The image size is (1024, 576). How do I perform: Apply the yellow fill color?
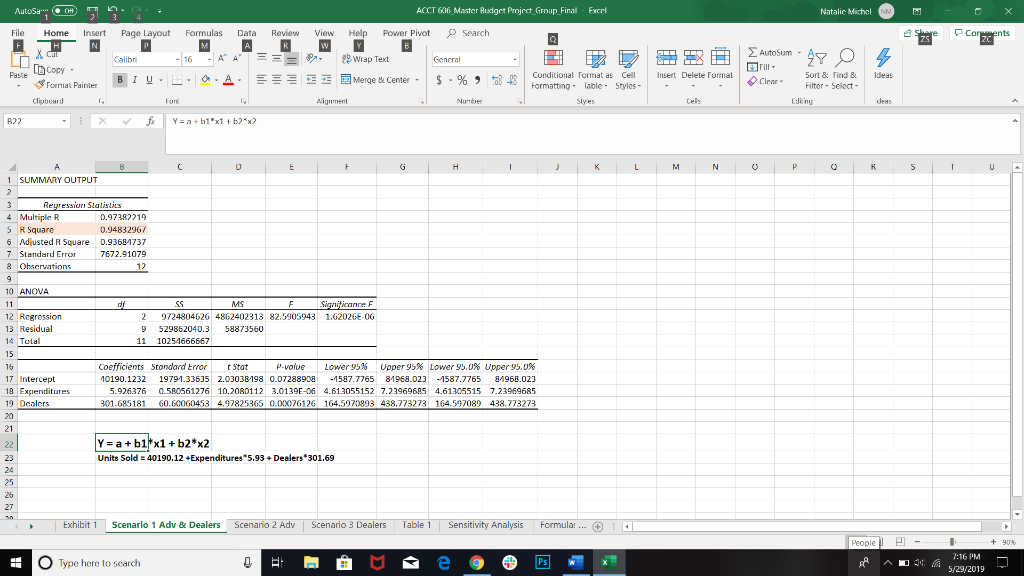click(205, 80)
